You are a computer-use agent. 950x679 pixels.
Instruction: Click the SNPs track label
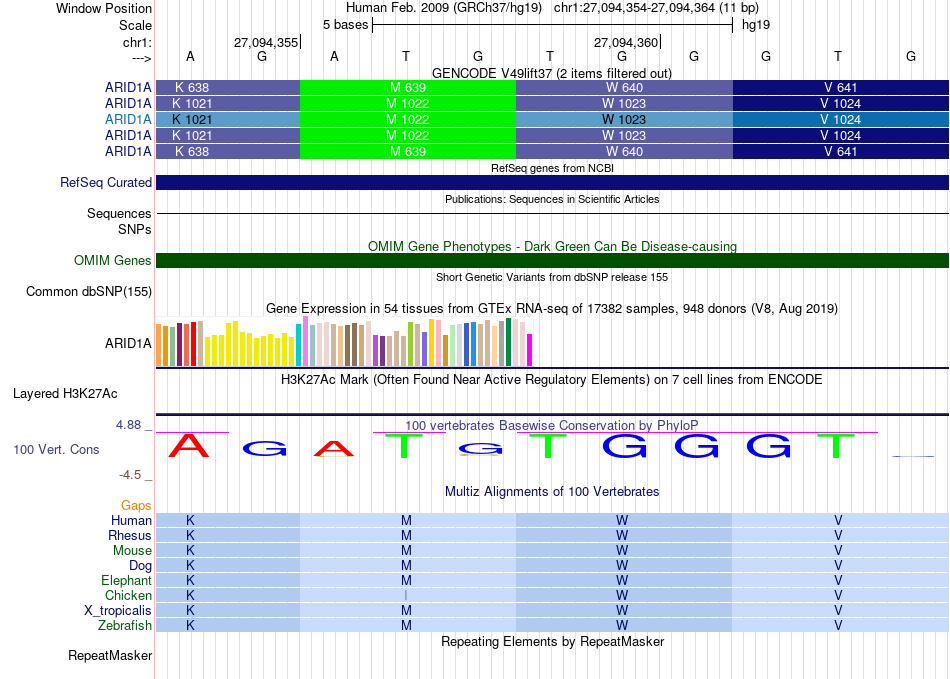pyautogui.click(x=135, y=230)
